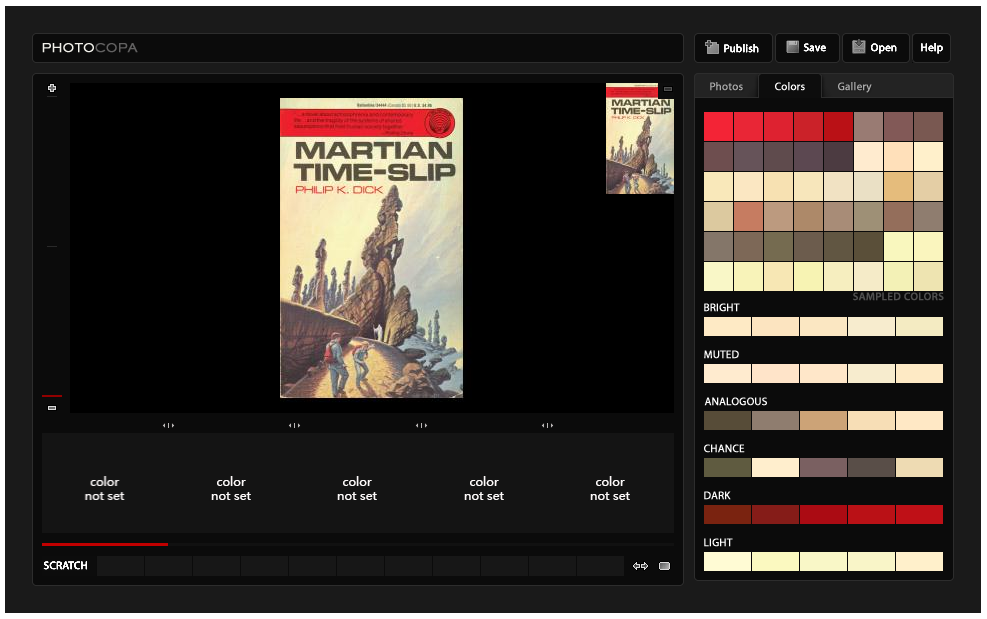The width and height of the screenshot is (987, 619).
Task: Click the MUTED palette label
Action: click(721, 355)
